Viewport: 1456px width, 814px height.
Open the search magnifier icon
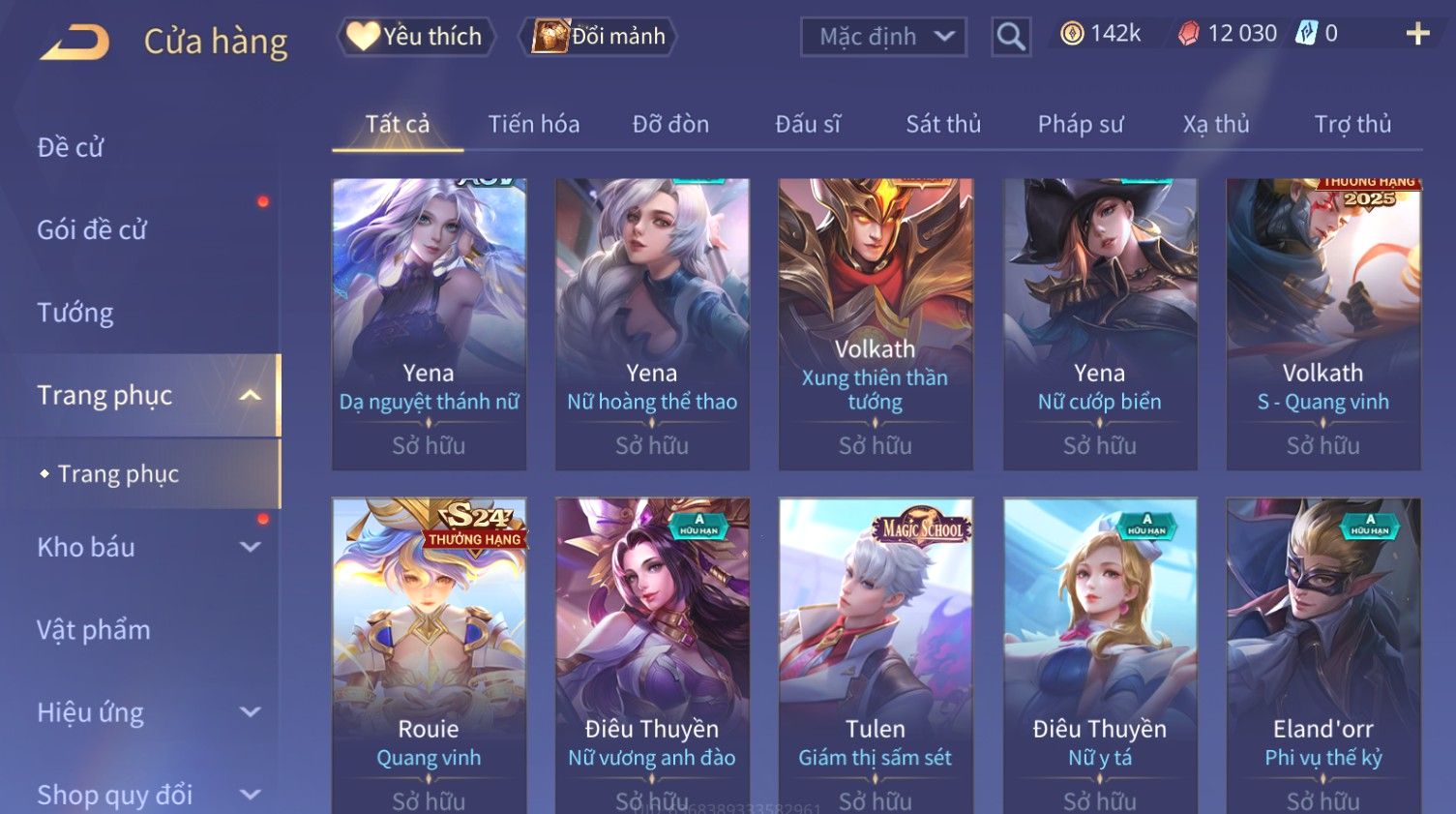[x=1011, y=37]
